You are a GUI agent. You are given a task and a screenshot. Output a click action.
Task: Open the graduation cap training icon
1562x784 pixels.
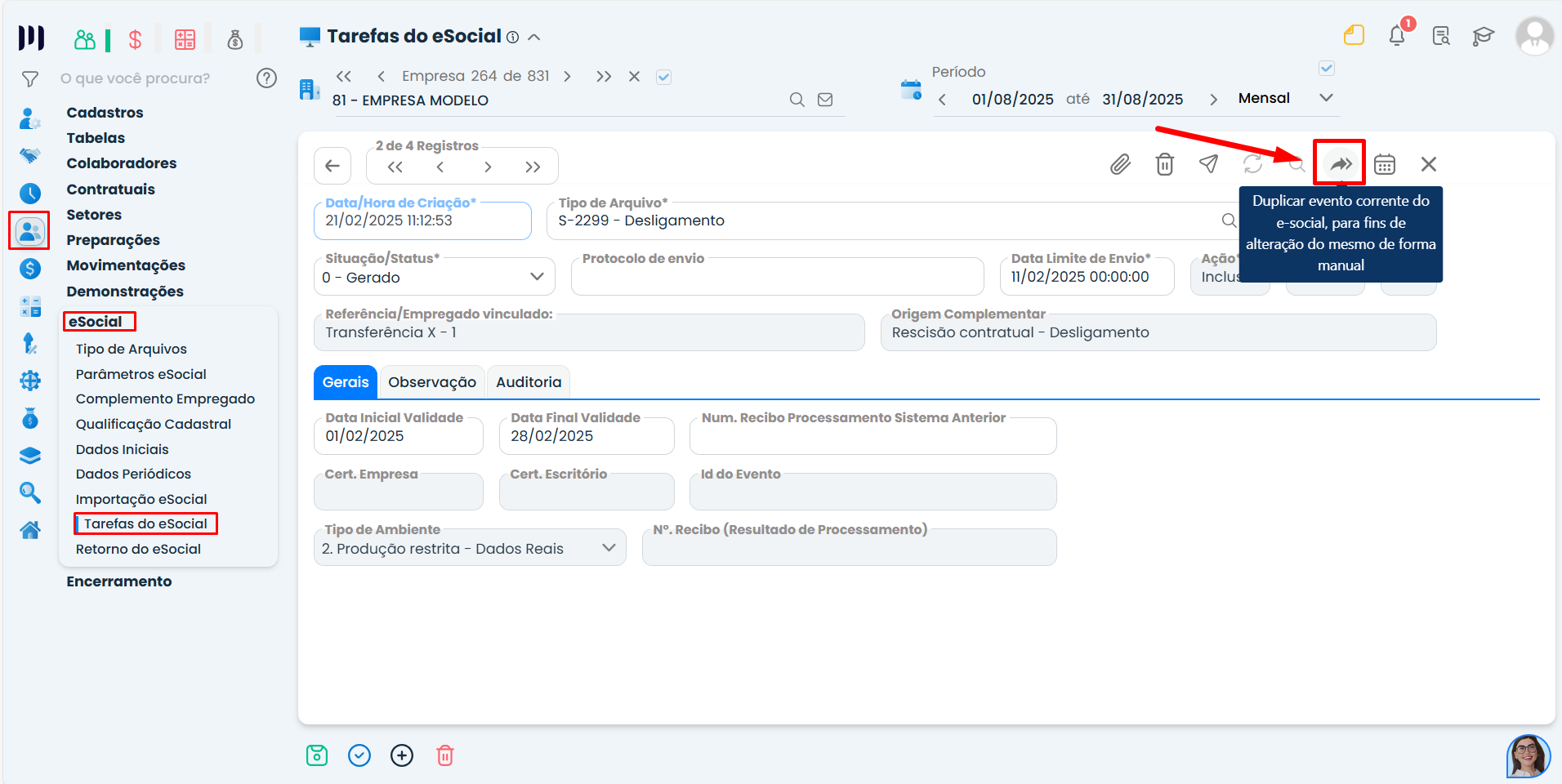point(1484,35)
